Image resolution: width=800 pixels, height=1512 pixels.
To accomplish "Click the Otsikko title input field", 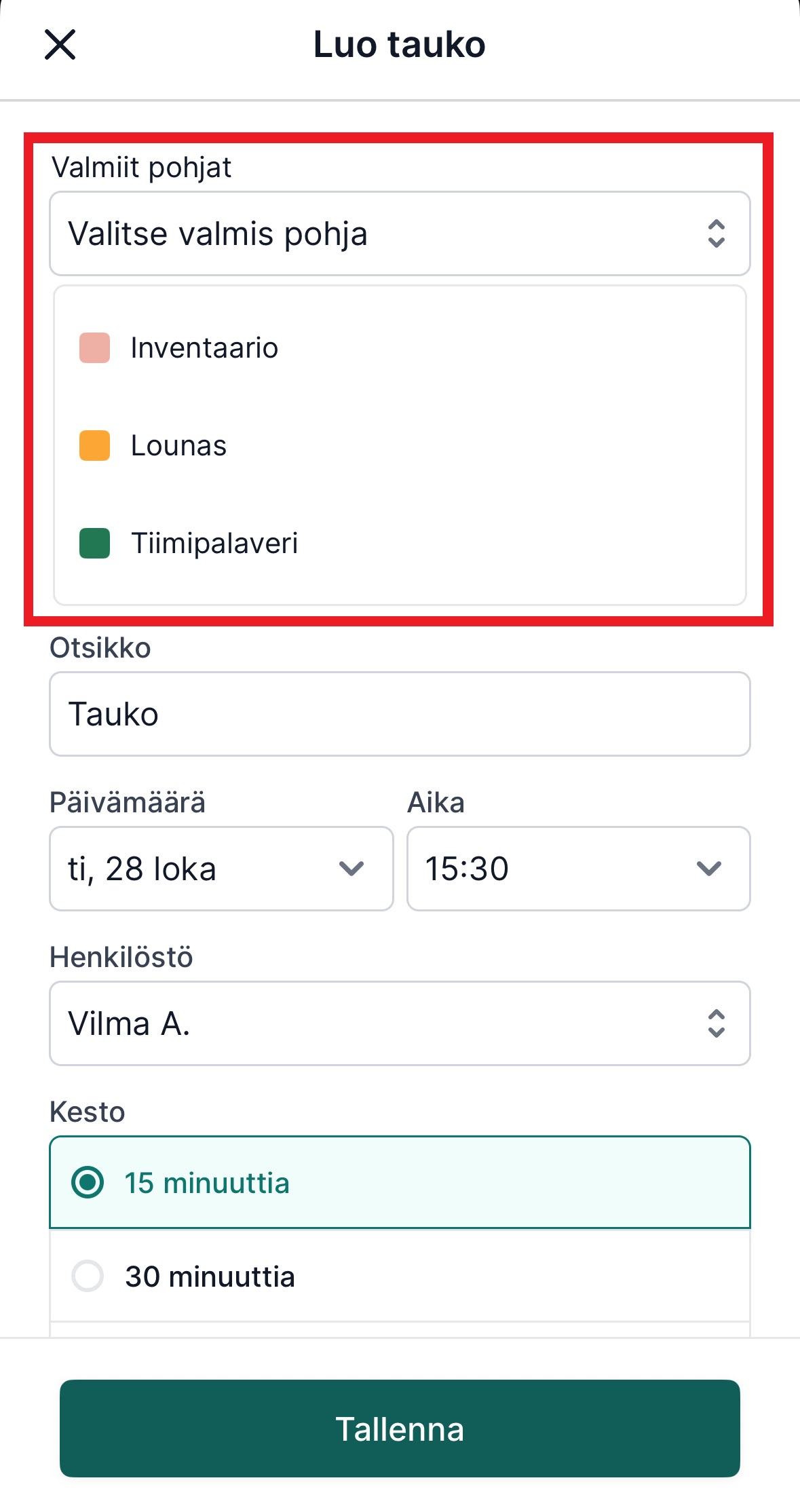I will point(400,713).
